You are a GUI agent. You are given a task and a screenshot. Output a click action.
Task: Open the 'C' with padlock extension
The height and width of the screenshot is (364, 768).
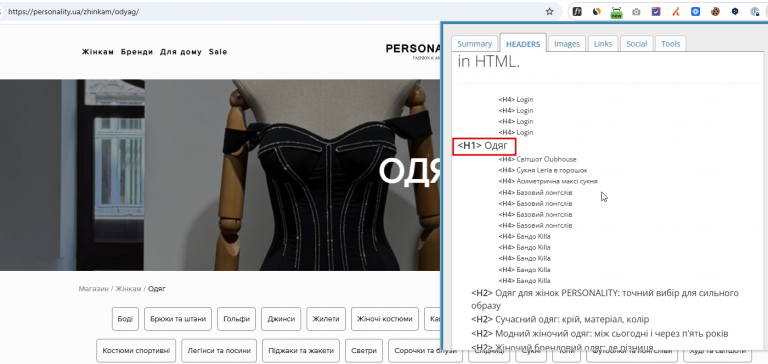click(755, 12)
